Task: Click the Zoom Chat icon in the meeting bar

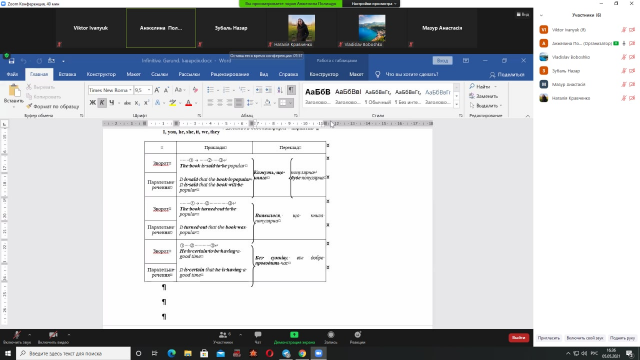Action: pos(258,335)
